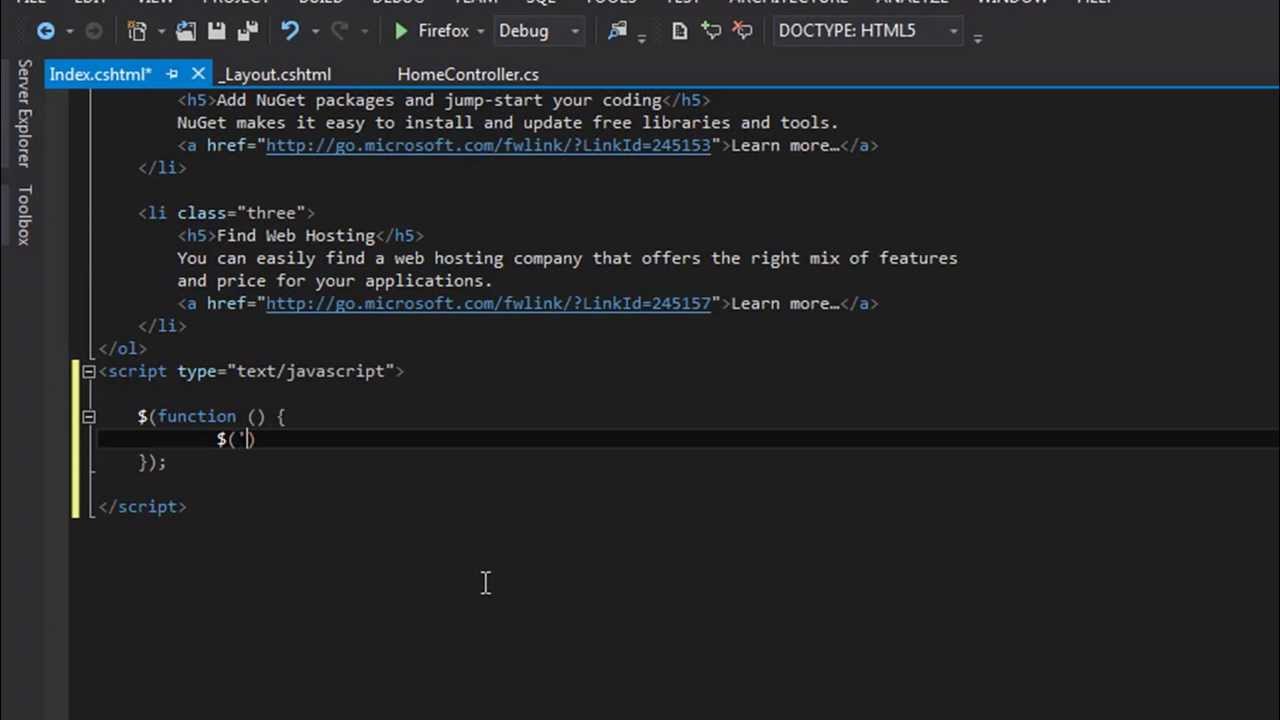The width and height of the screenshot is (1280, 720).
Task: Click the Firefox browser launch button
Action: coord(443,31)
